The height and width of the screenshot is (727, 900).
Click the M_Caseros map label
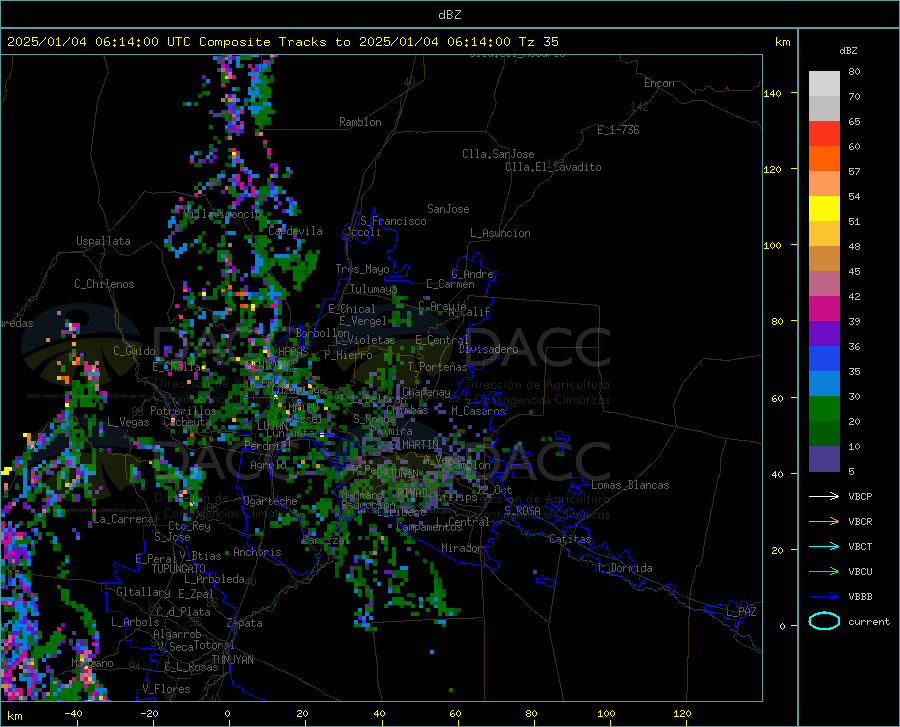click(x=478, y=410)
